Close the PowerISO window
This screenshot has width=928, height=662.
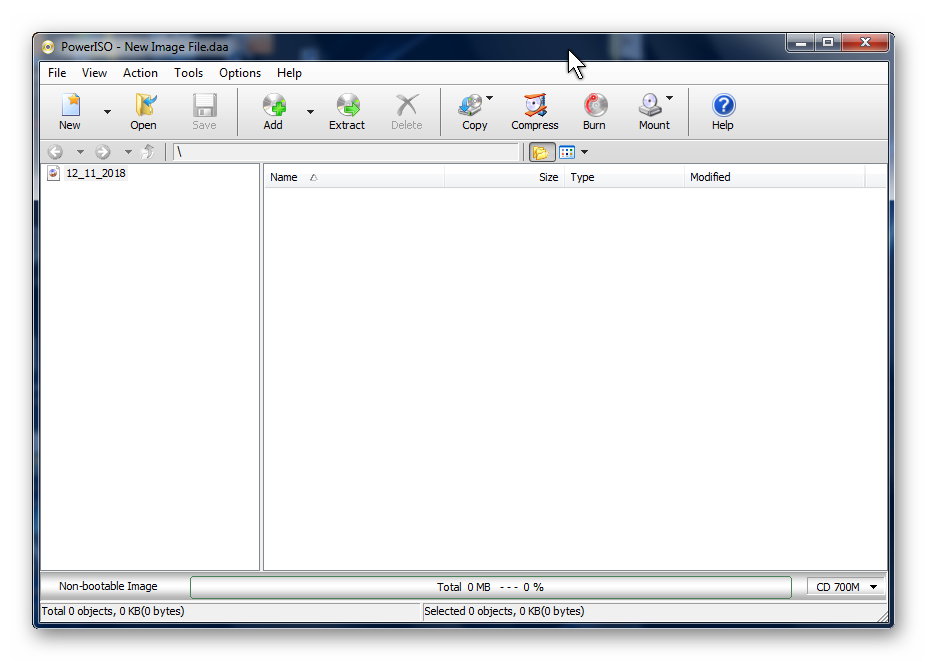pyautogui.click(x=865, y=43)
